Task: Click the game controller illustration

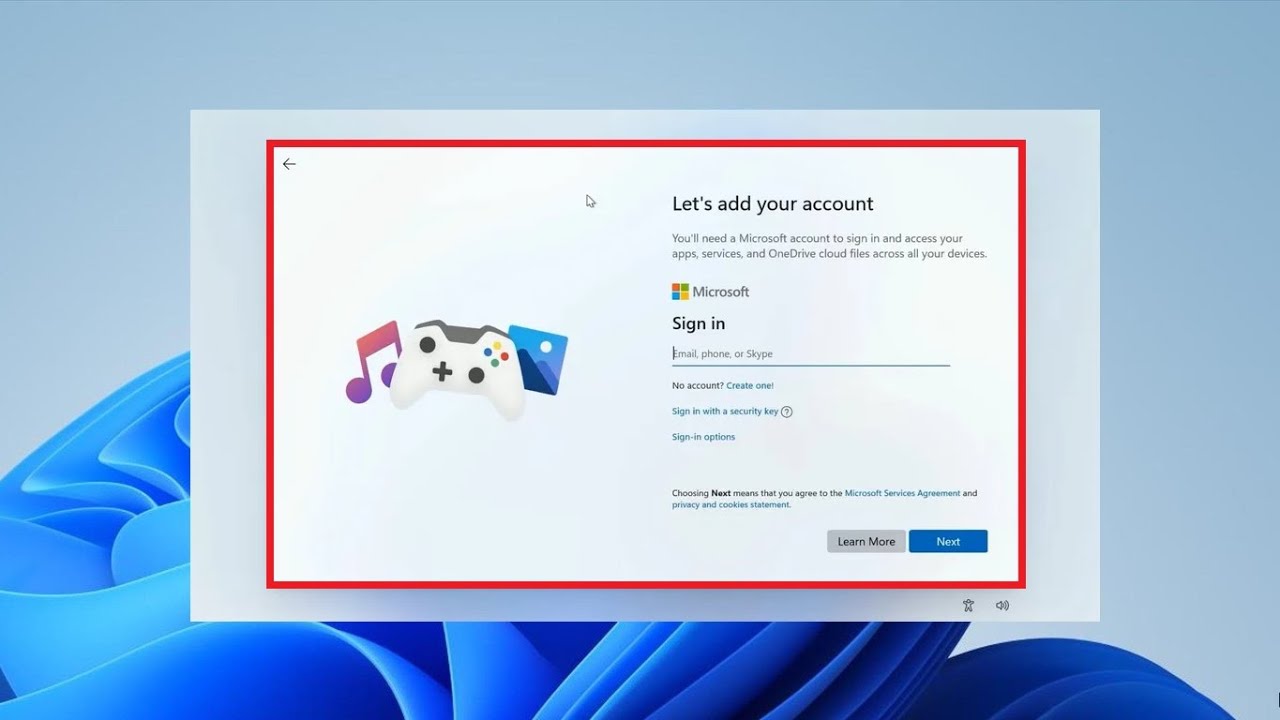Action: pyautogui.click(x=456, y=368)
